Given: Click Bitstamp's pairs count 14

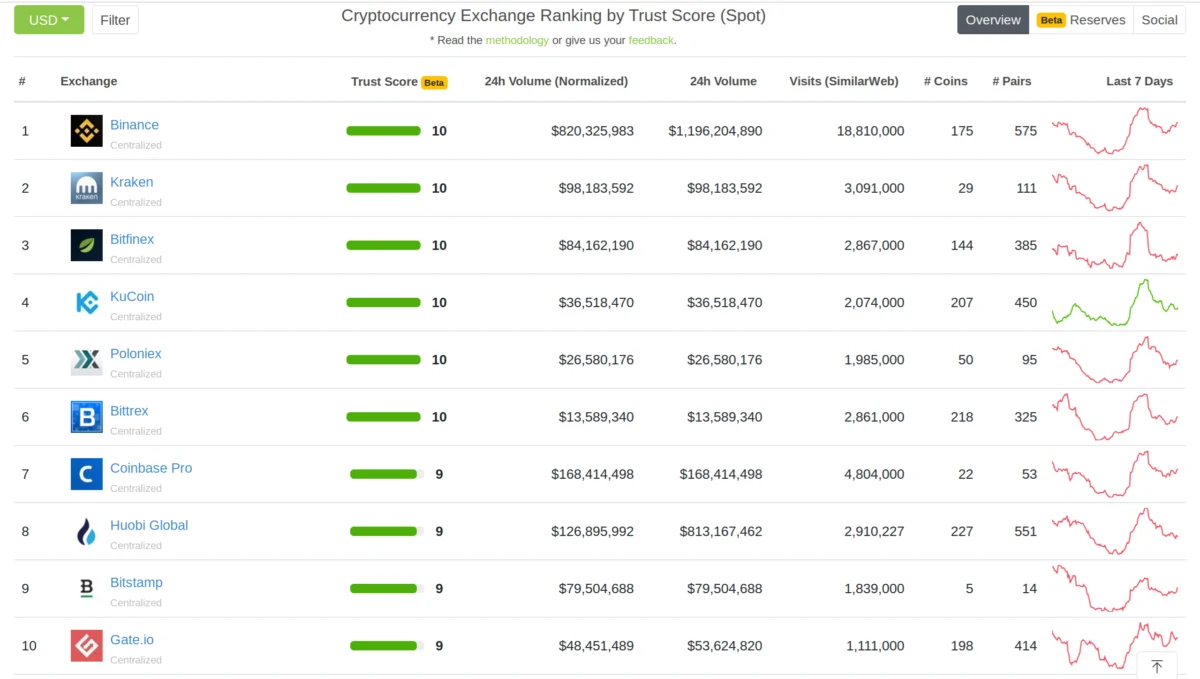Looking at the screenshot, I should tap(1029, 588).
